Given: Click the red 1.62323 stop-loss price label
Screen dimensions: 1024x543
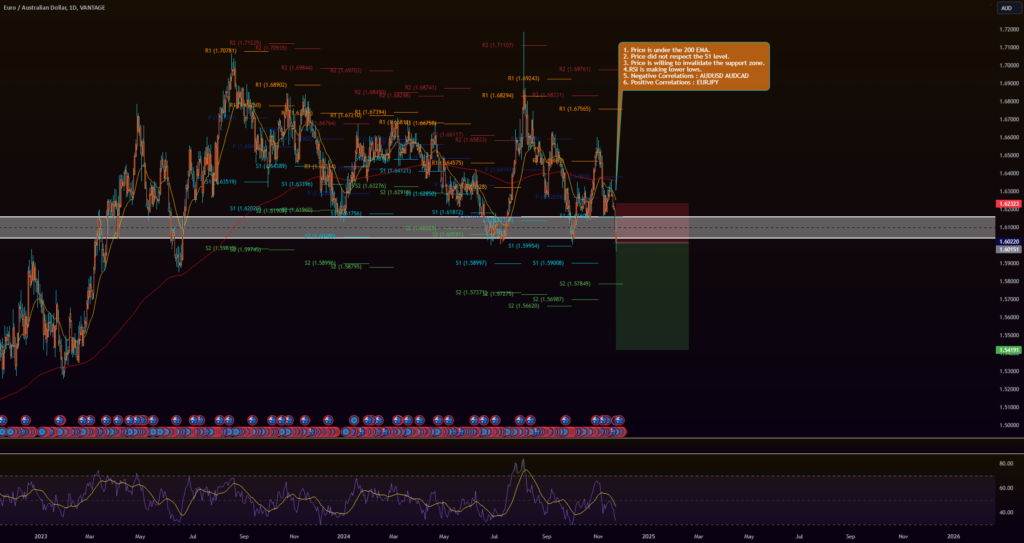Looking at the screenshot, I should click(1009, 202).
